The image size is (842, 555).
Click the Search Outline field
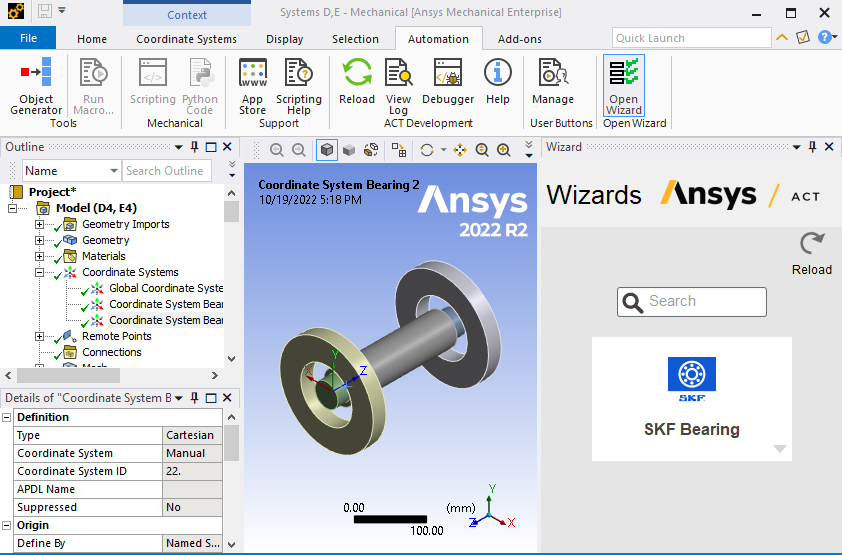(x=167, y=171)
